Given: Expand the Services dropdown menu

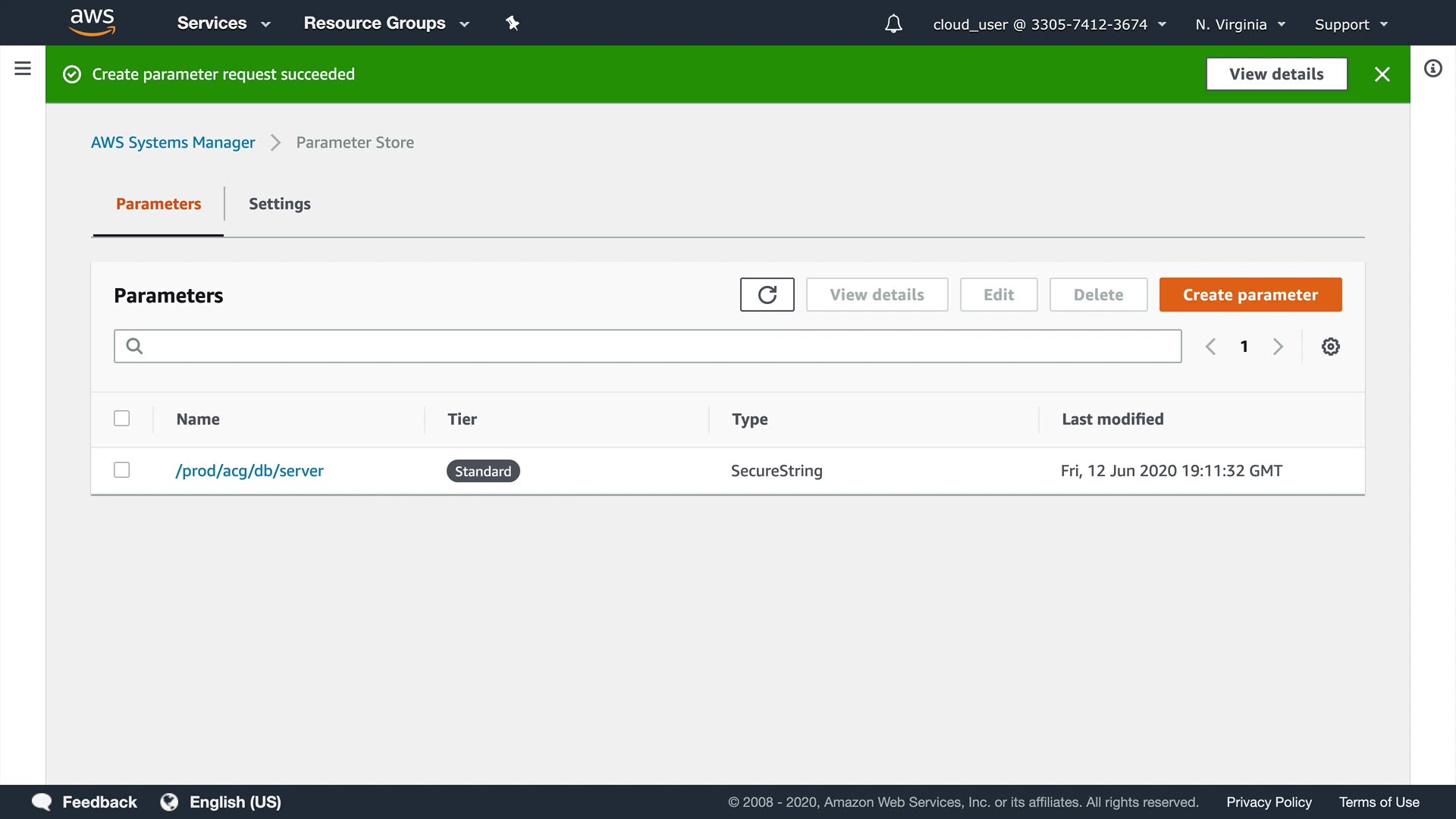Looking at the screenshot, I should tap(224, 24).
